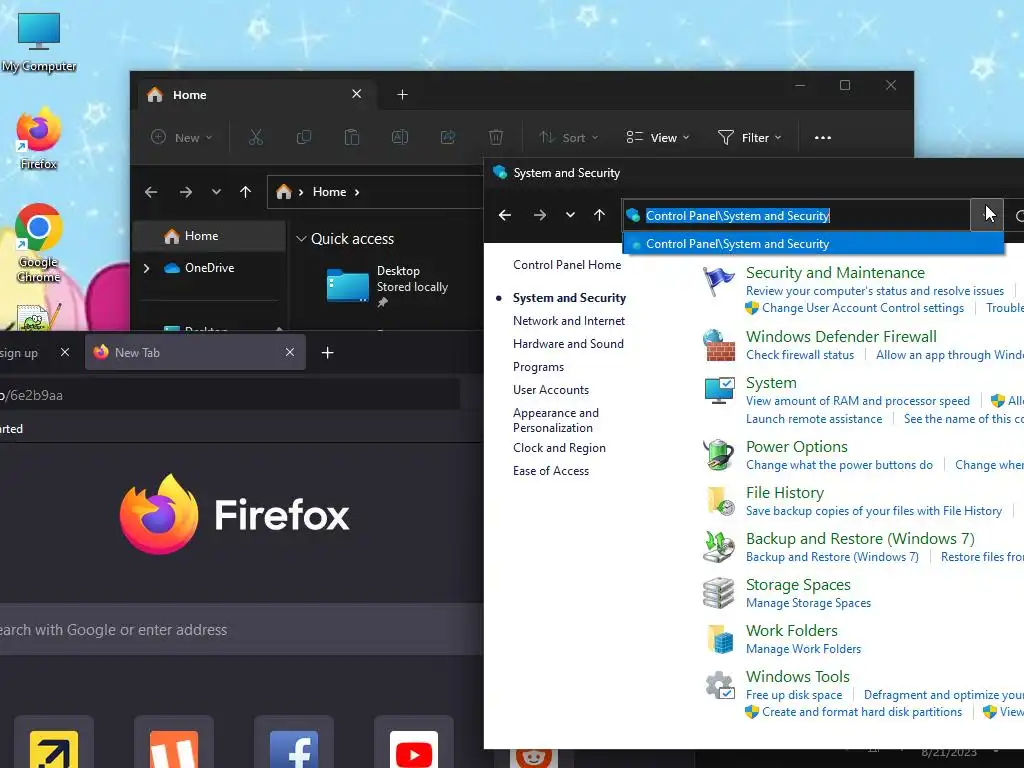The width and height of the screenshot is (1024, 768).
Task: Select OneDrive in File Explorer navigation pane
Action: pos(209,268)
